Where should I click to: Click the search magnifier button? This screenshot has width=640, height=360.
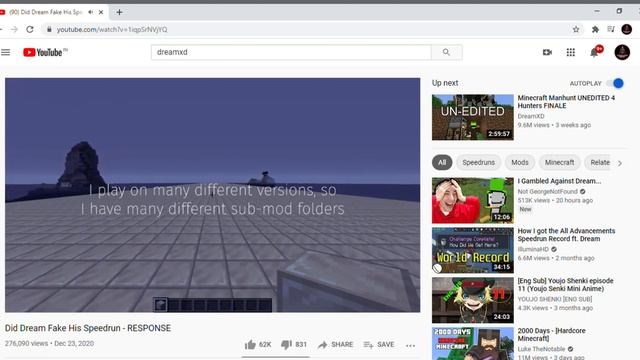click(447, 52)
